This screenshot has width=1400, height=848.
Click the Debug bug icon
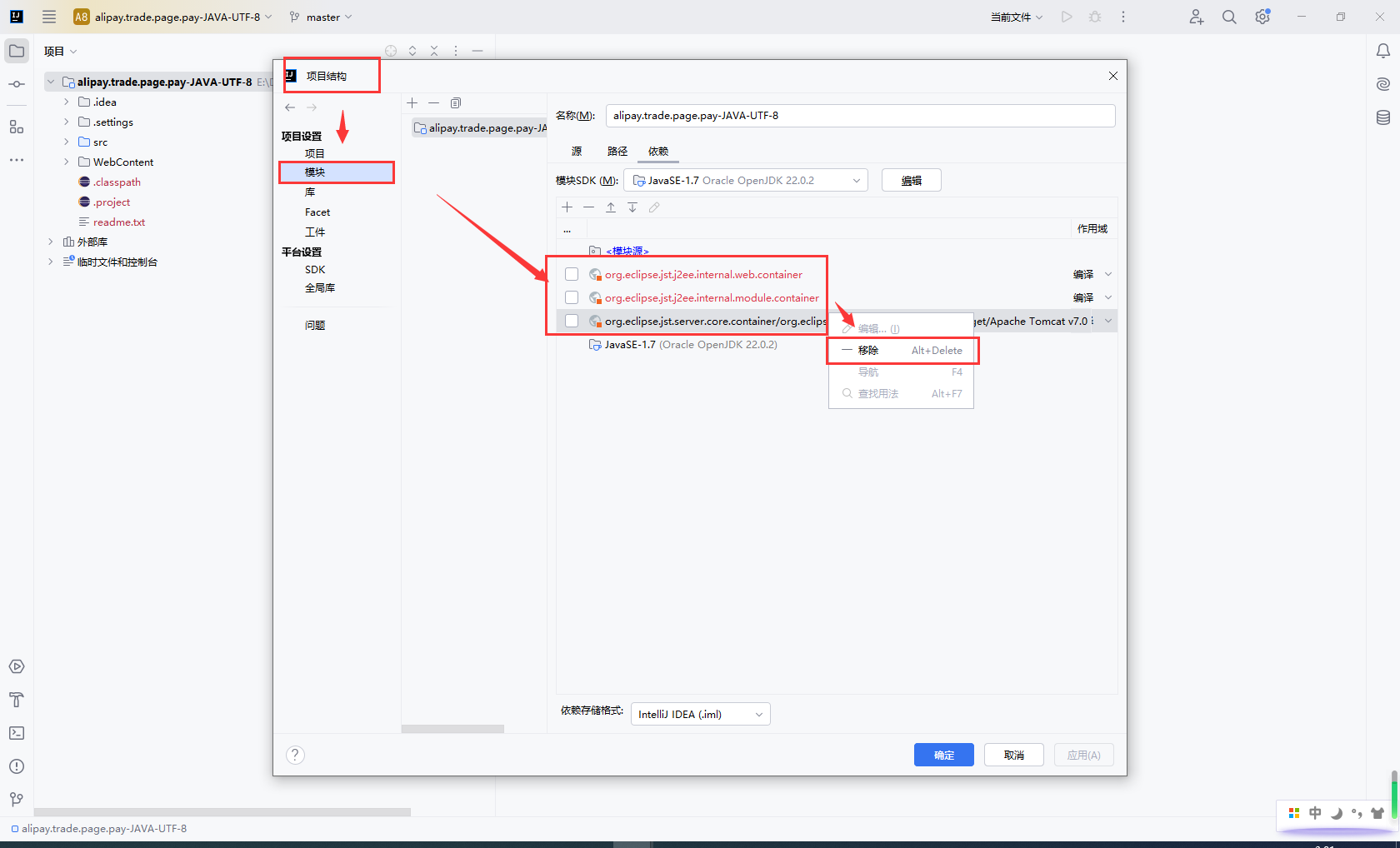click(x=1095, y=17)
